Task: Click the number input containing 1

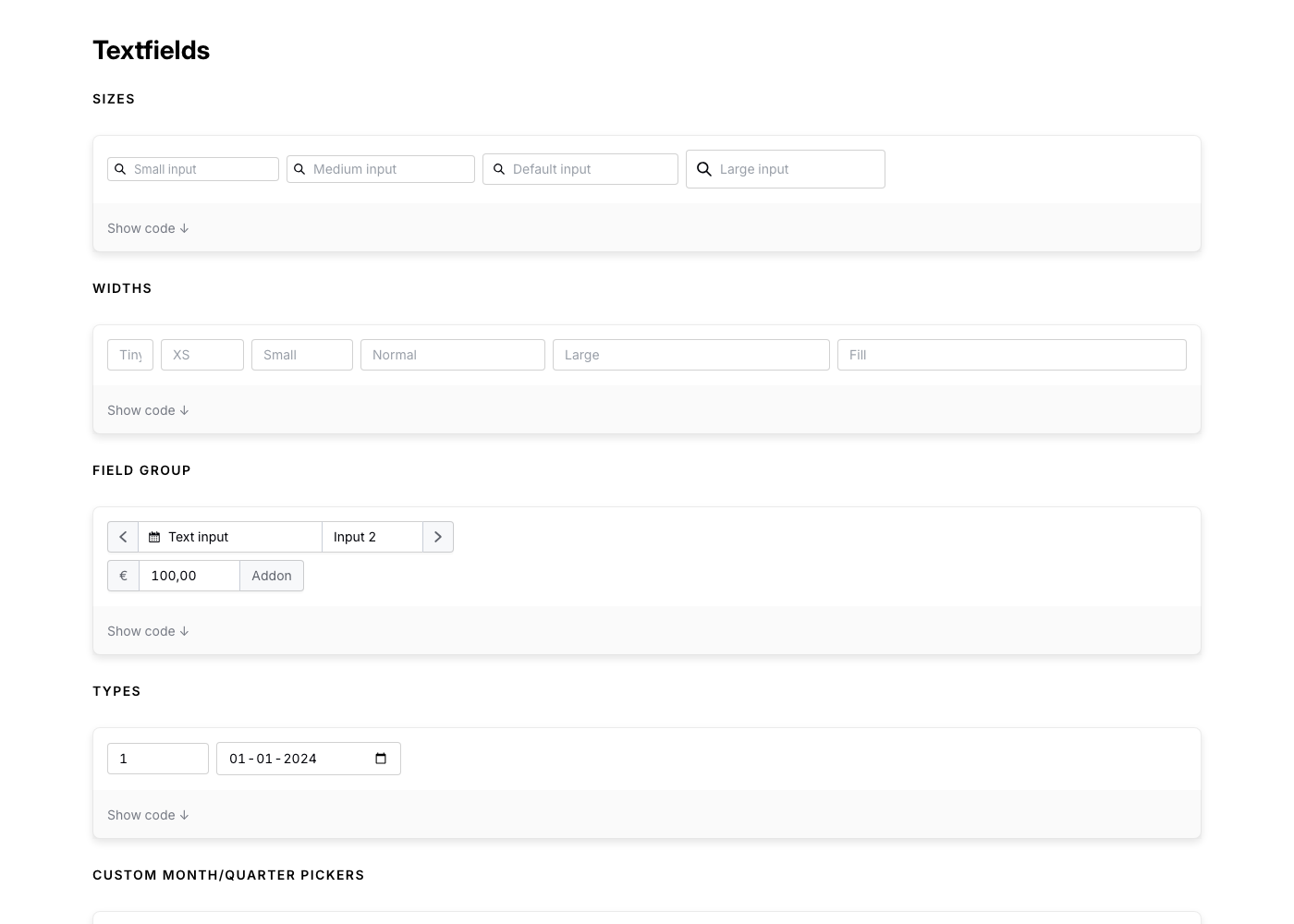Action: (158, 759)
